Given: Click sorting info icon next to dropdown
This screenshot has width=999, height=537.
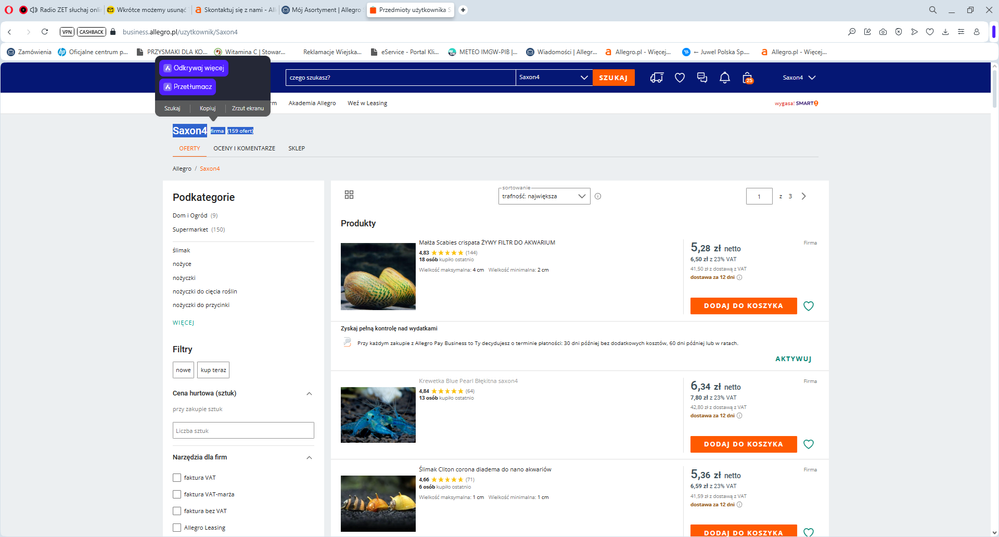Looking at the screenshot, I should pos(598,196).
